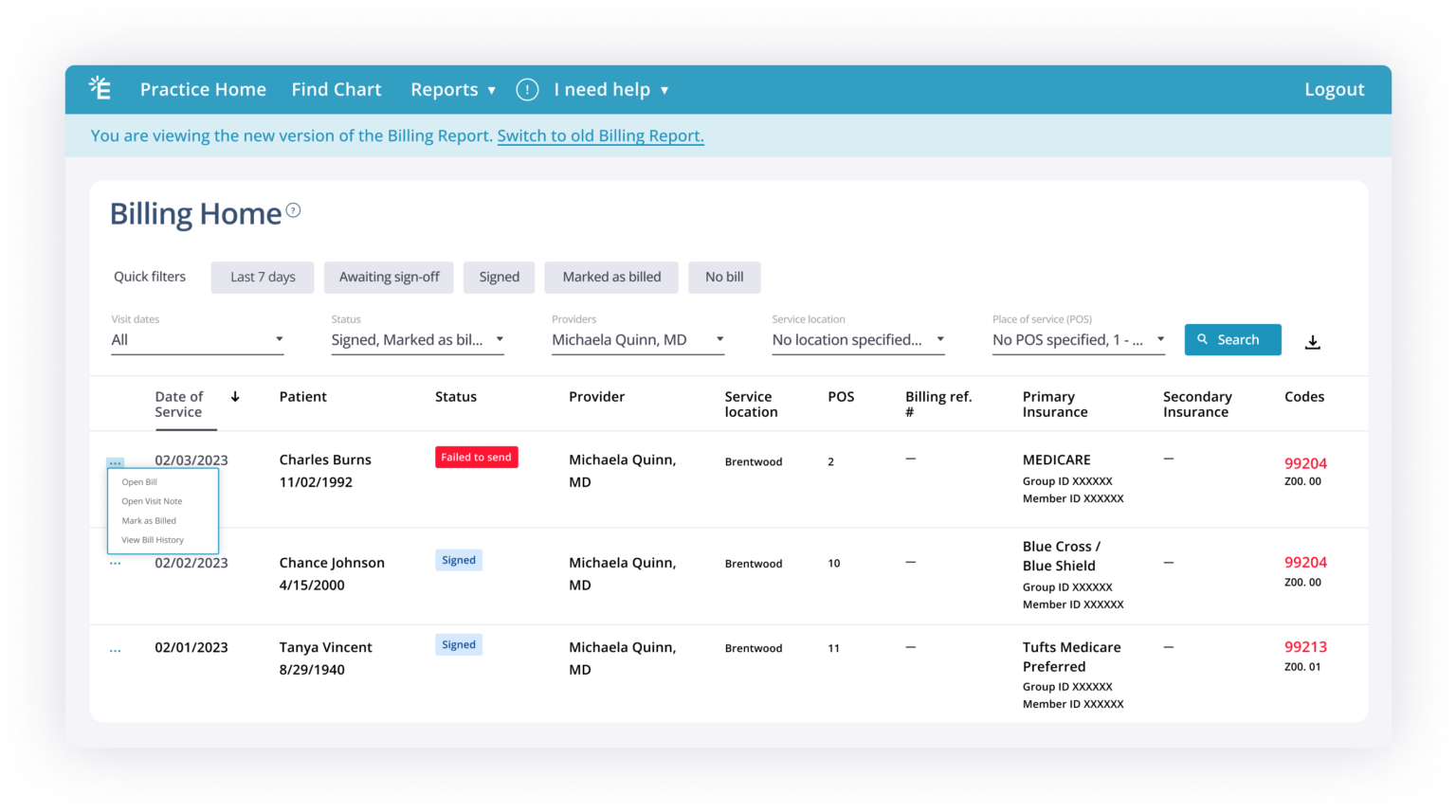Select Open Bill from the context menu

pyautogui.click(x=139, y=482)
